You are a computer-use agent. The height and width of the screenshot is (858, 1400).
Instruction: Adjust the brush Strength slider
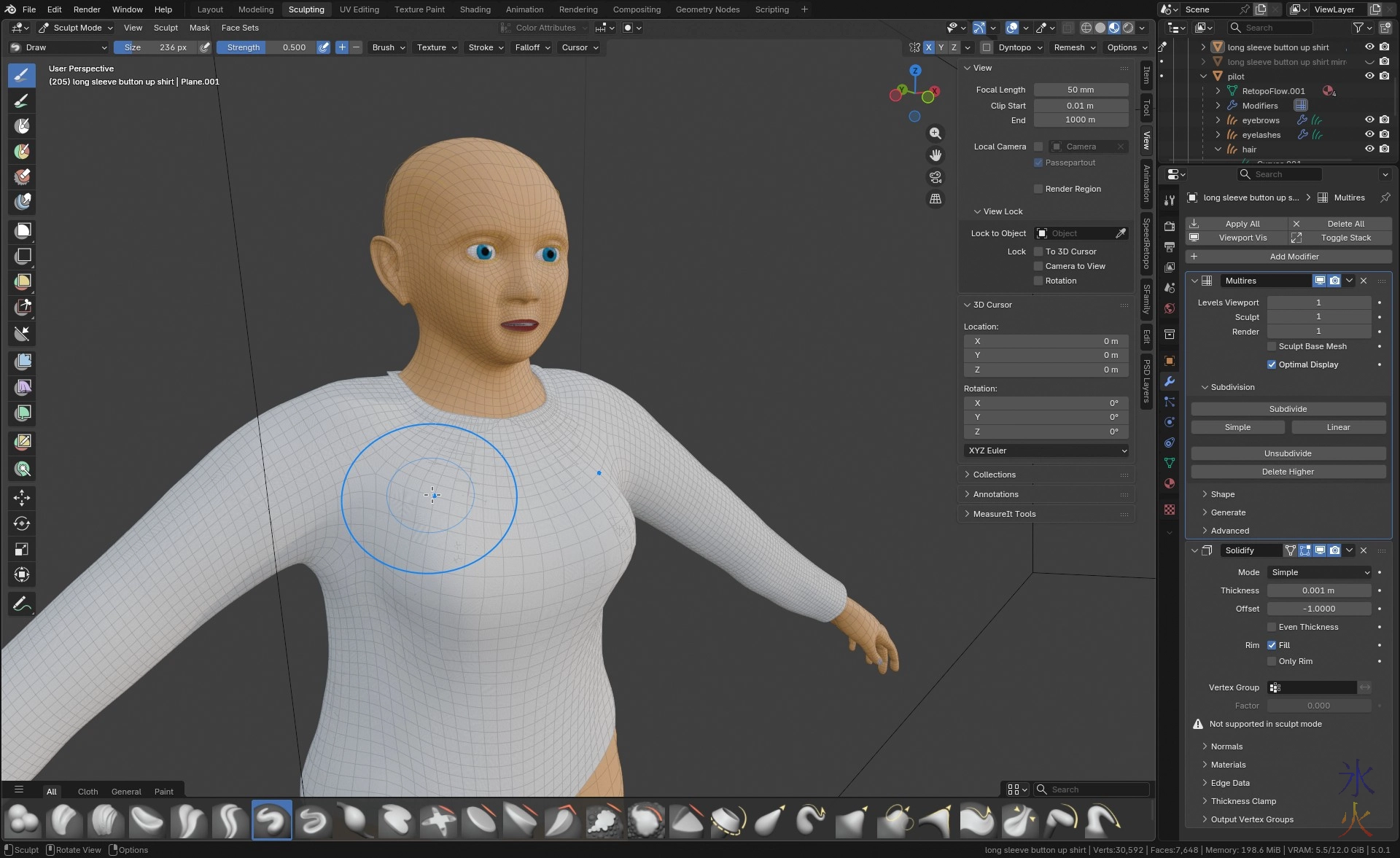pyautogui.click(x=266, y=47)
